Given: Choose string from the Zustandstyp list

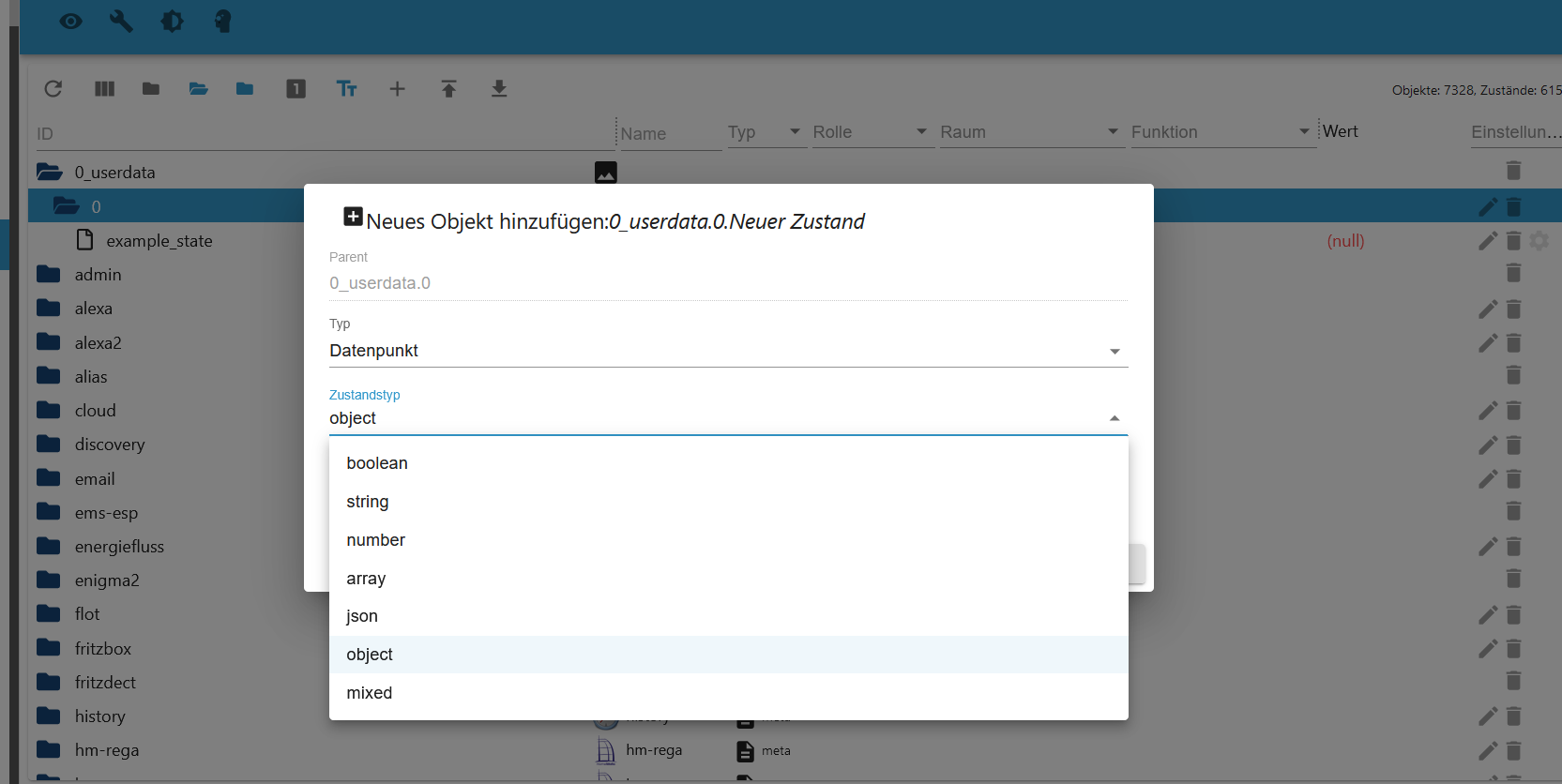Looking at the screenshot, I should coord(728,502).
